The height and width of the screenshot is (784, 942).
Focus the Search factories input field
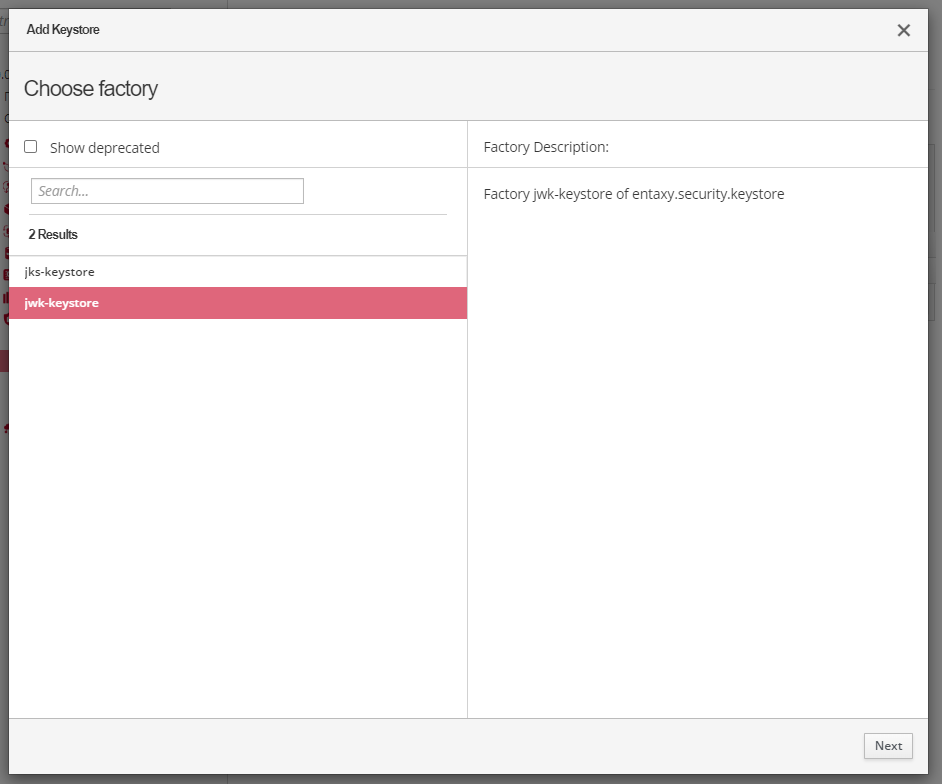tap(167, 191)
